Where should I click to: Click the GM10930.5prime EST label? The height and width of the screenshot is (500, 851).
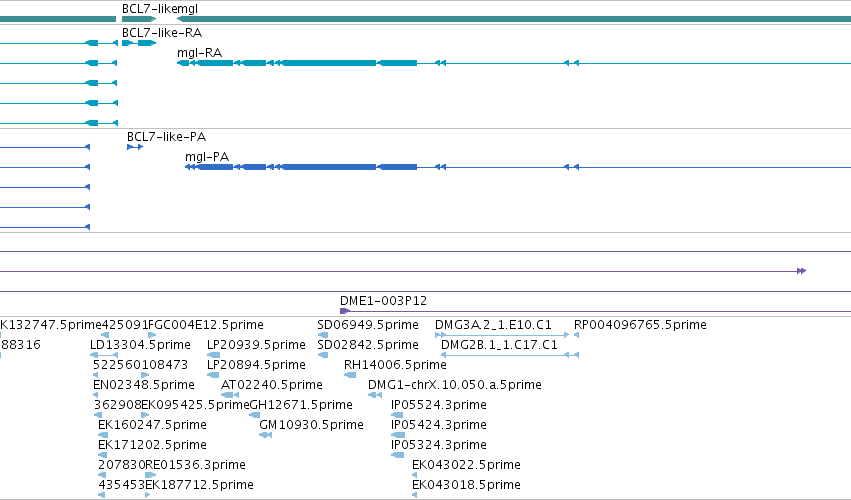pos(312,425)
